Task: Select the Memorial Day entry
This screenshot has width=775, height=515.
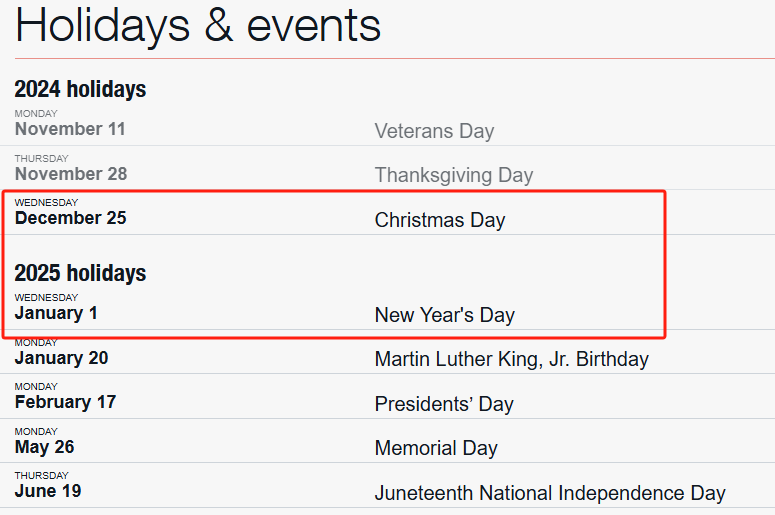Action: tap(436, 448)
